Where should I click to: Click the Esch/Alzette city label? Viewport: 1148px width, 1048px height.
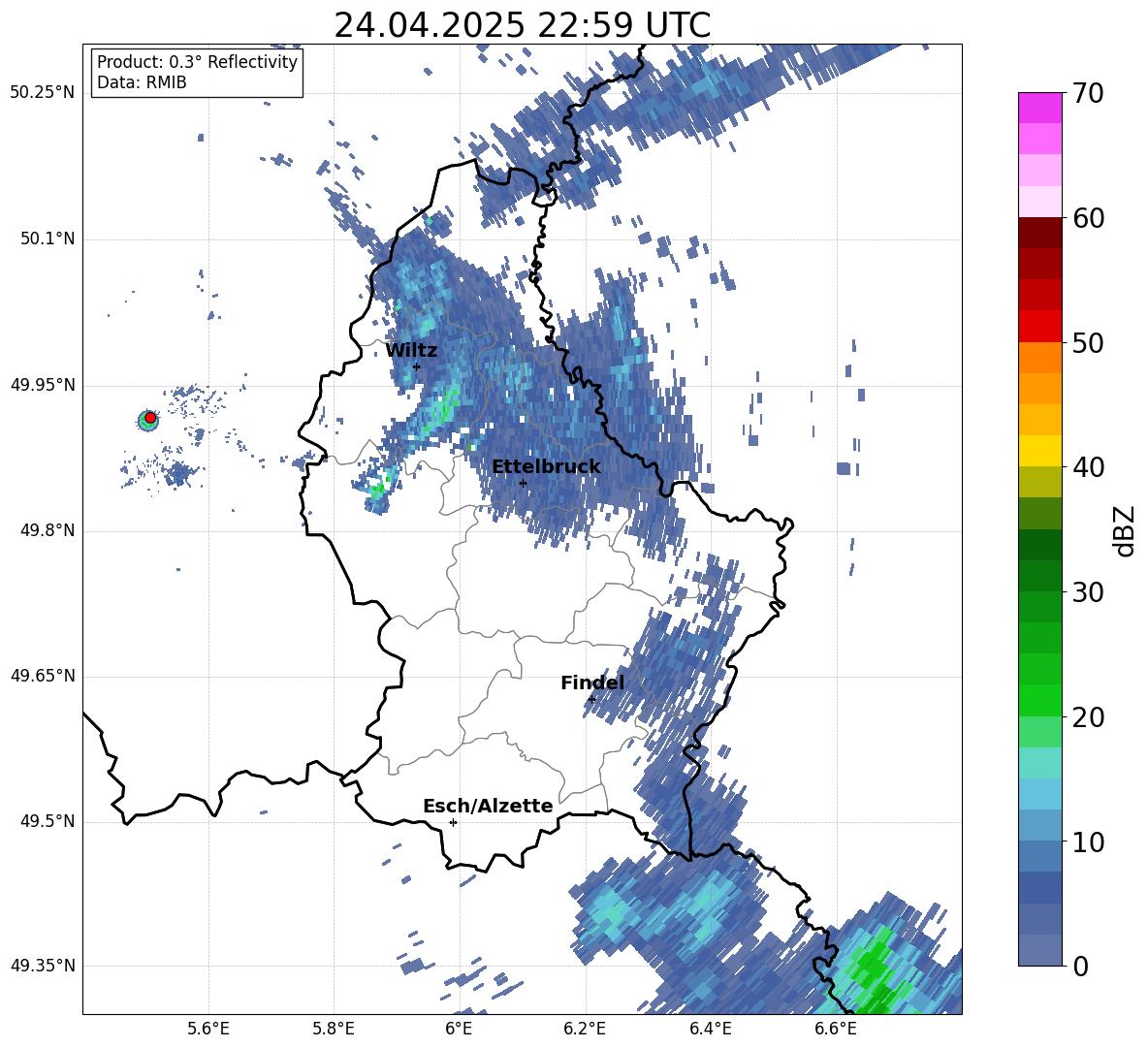coord(488,807)
